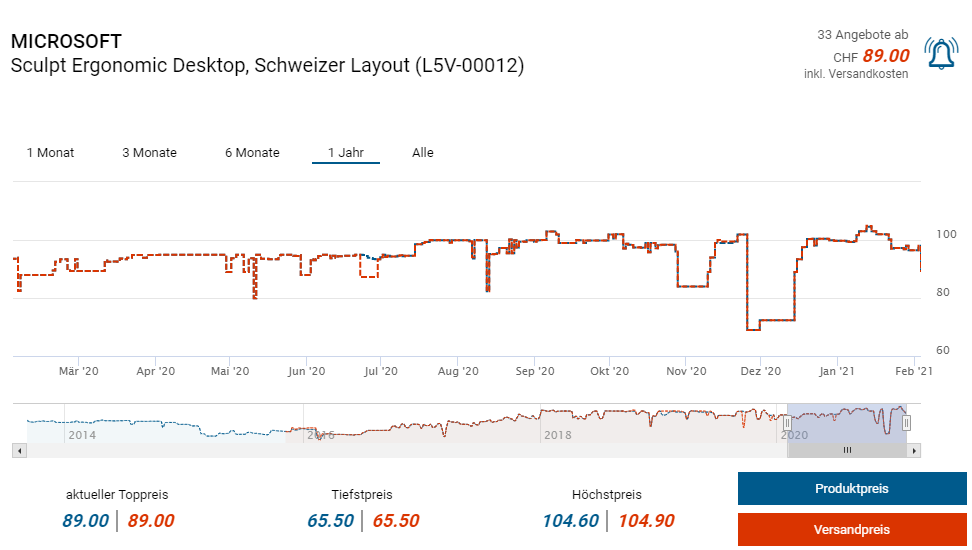This screenshot has height=550, width=972.
Task: Click the scrollbar right arrow
Action: click(914, 451)
